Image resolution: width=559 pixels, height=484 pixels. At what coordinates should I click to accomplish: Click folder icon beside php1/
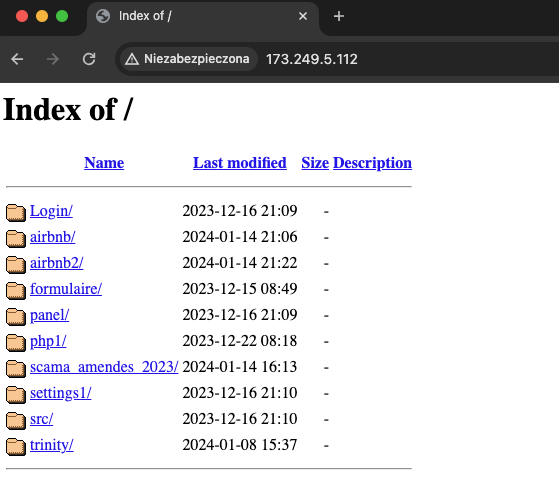[x=16, y=343]
